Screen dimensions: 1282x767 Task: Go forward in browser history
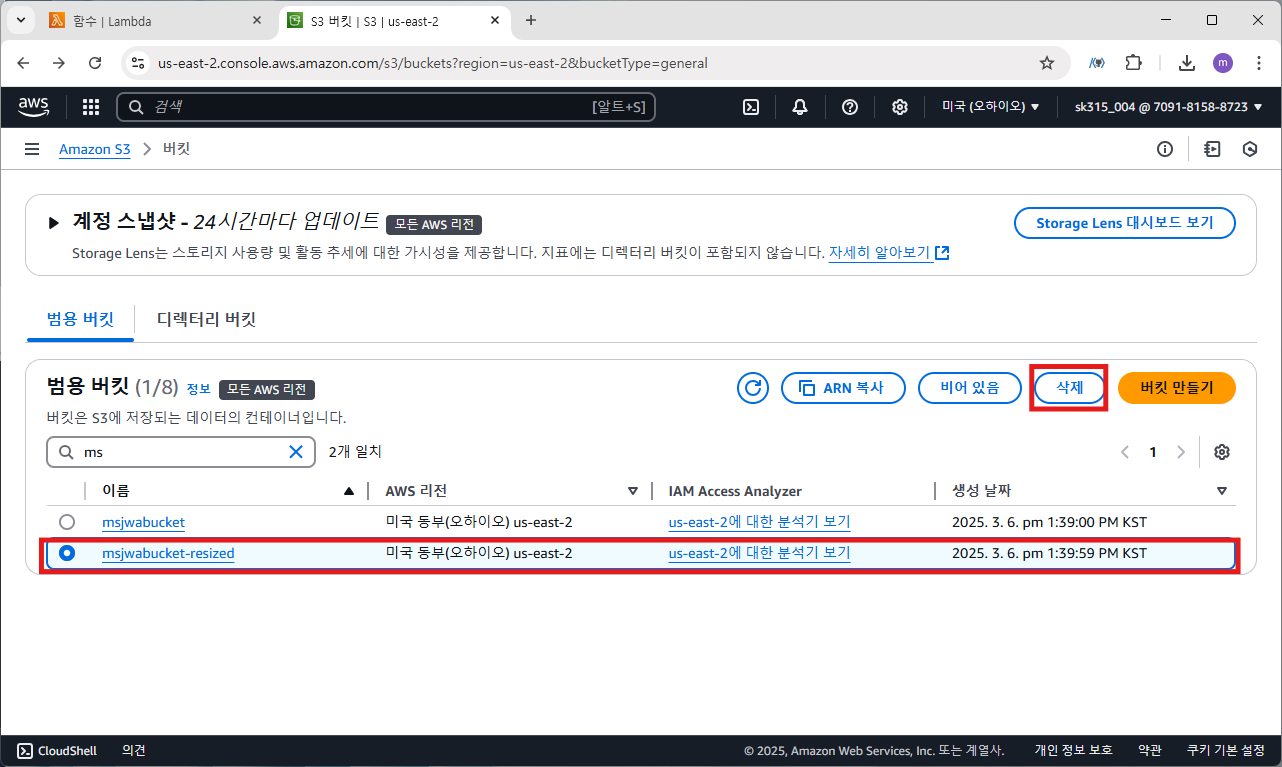click(x=59, y=63)
